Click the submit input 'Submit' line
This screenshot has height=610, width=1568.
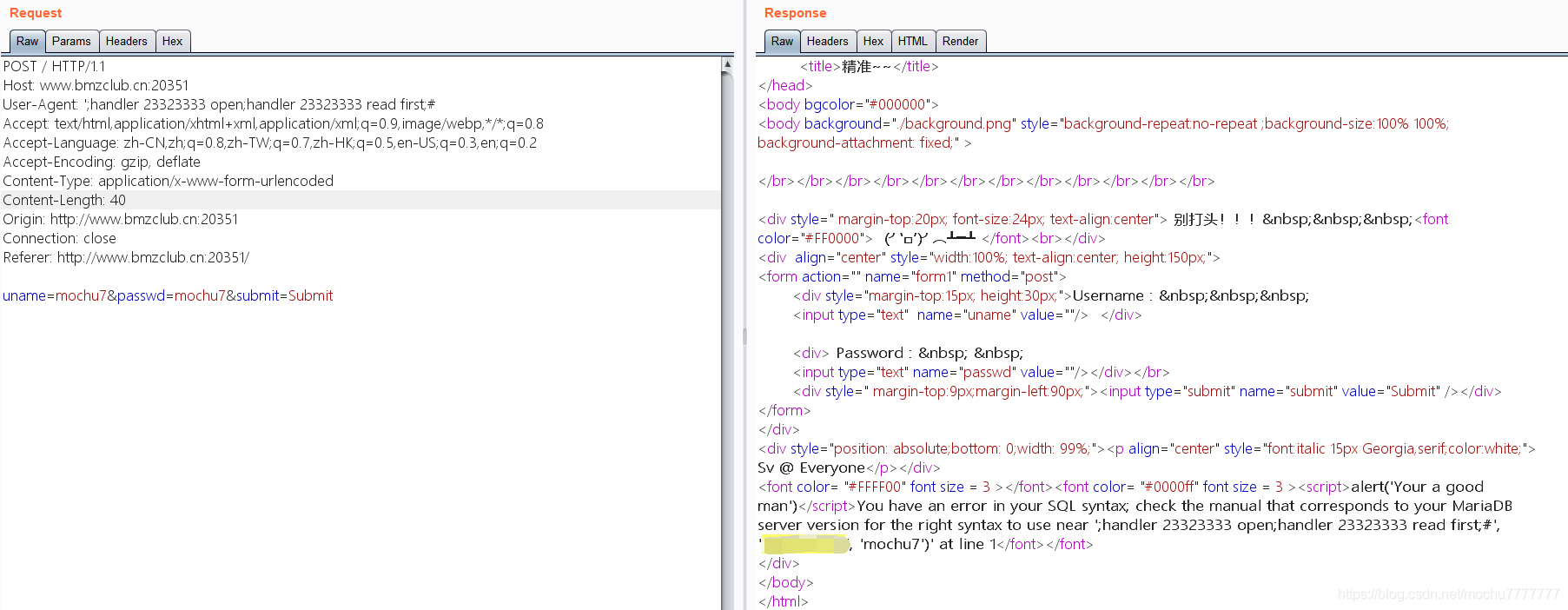tap(1147, 391)
